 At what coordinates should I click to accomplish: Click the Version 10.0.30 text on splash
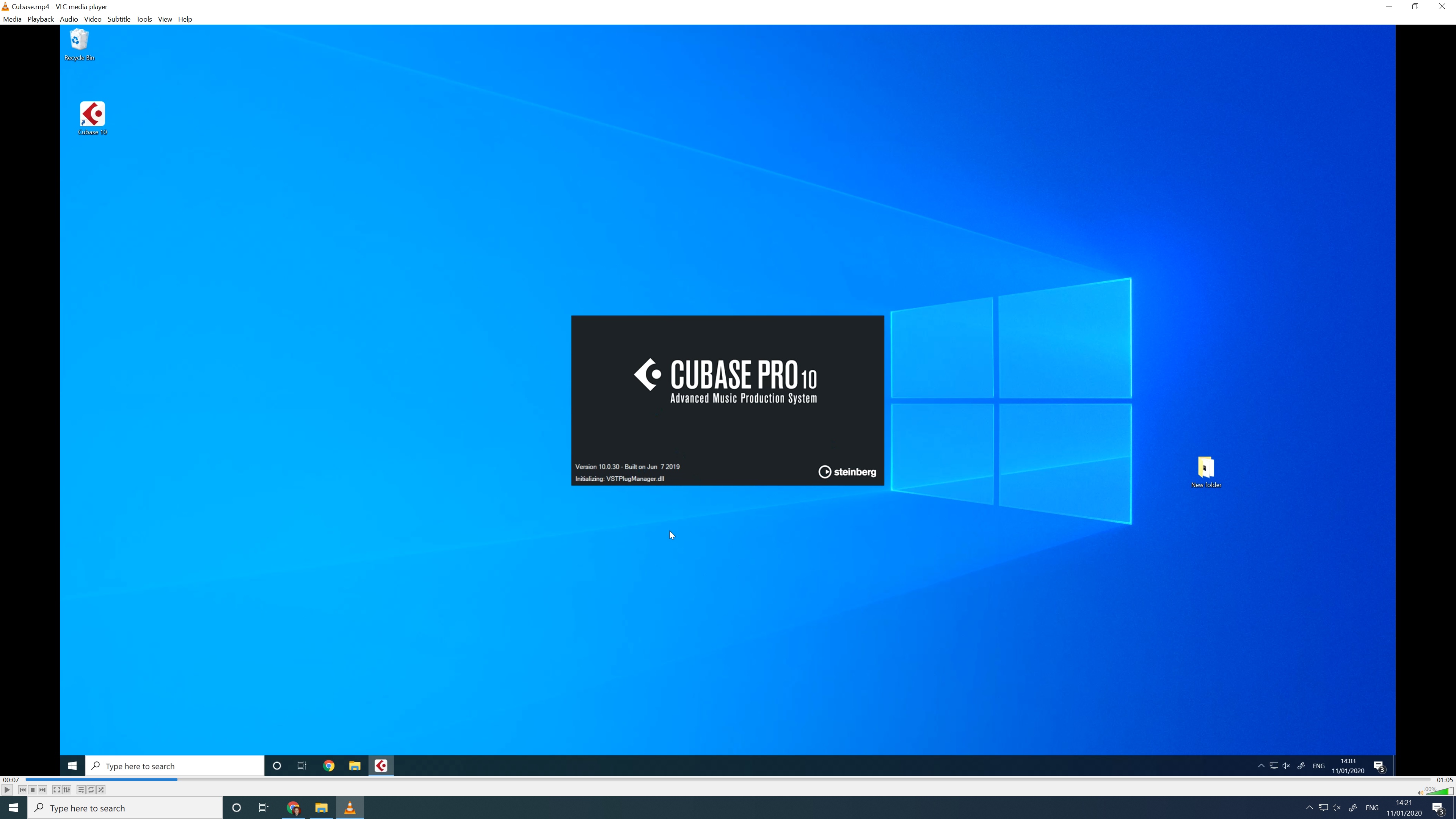pyautogui.click(x=628, y=467)
